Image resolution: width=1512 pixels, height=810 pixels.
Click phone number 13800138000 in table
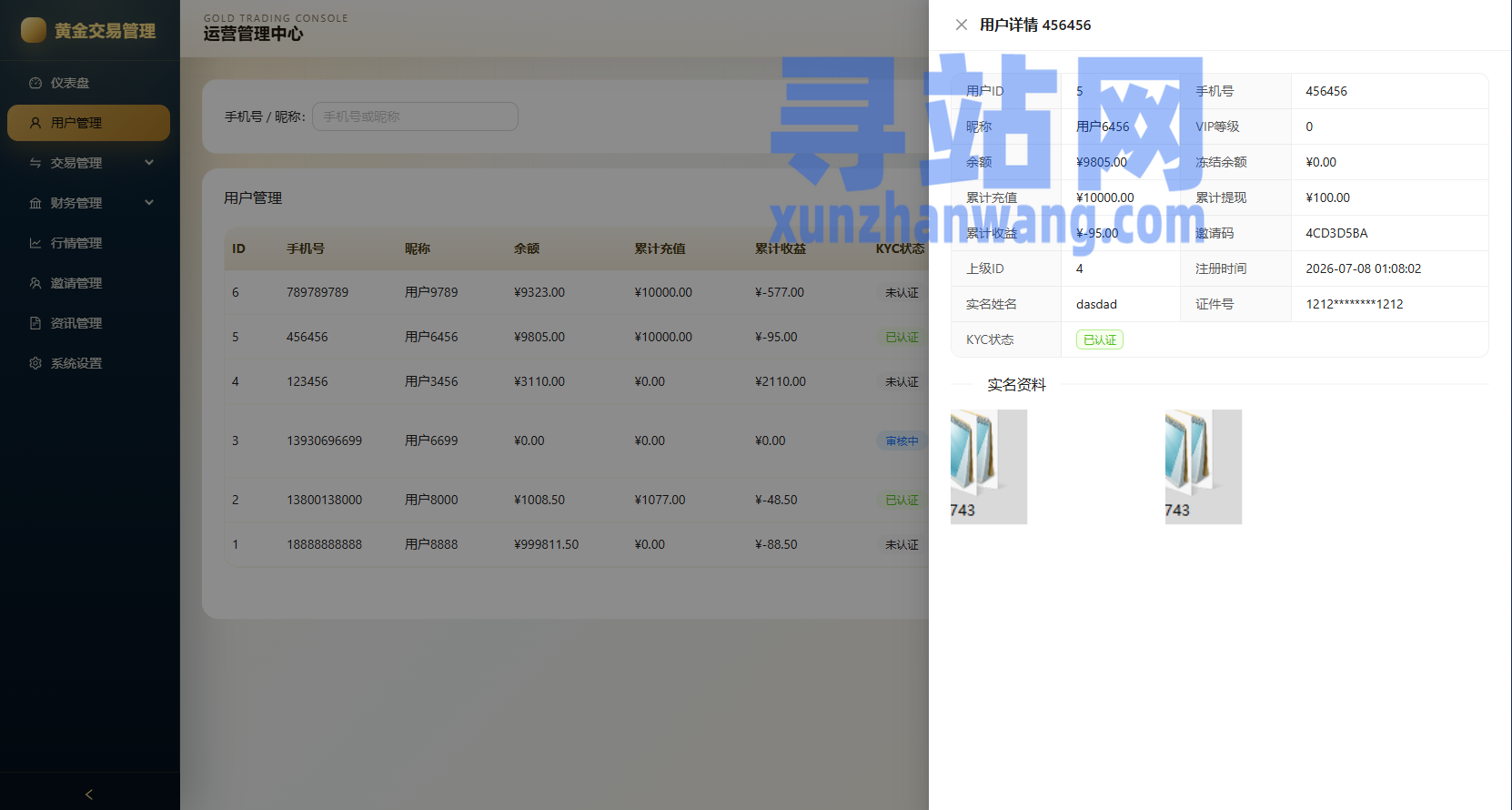(324, 500)
